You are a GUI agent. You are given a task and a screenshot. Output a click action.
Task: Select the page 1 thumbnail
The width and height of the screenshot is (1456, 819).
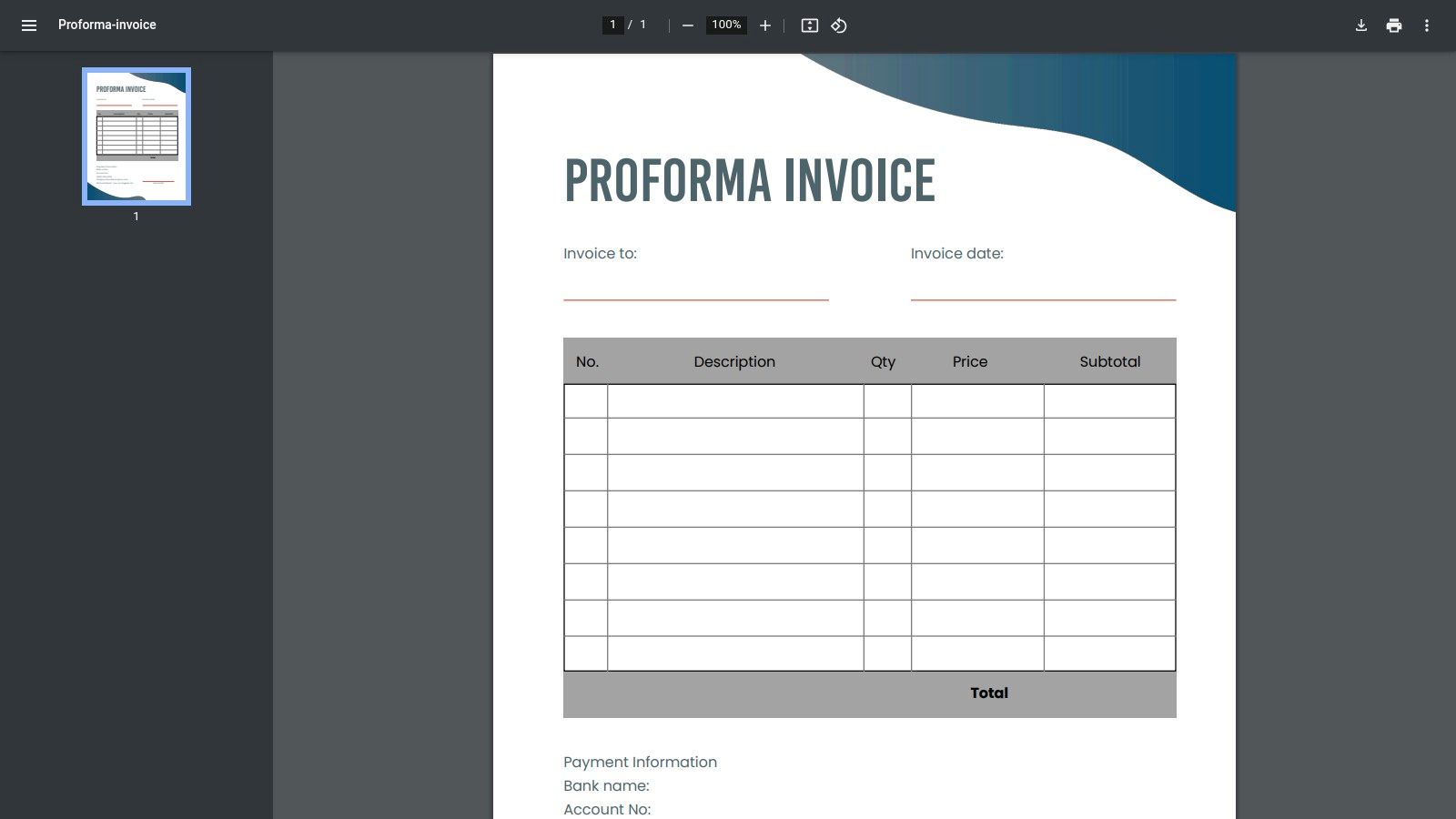pyautogui.click(x=136, y=136)
